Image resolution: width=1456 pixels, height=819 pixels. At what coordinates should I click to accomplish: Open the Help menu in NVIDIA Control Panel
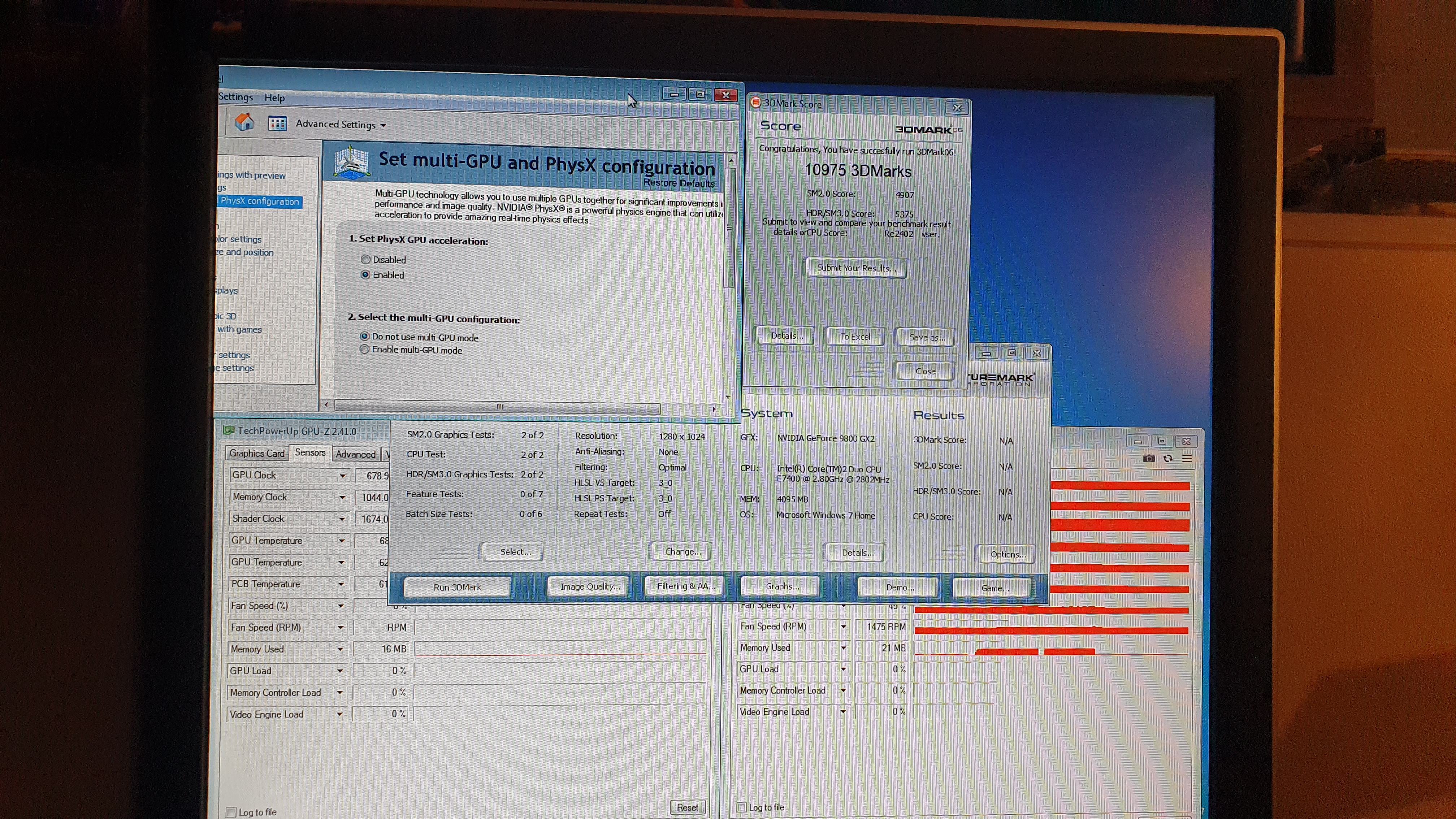coord(275,98)
